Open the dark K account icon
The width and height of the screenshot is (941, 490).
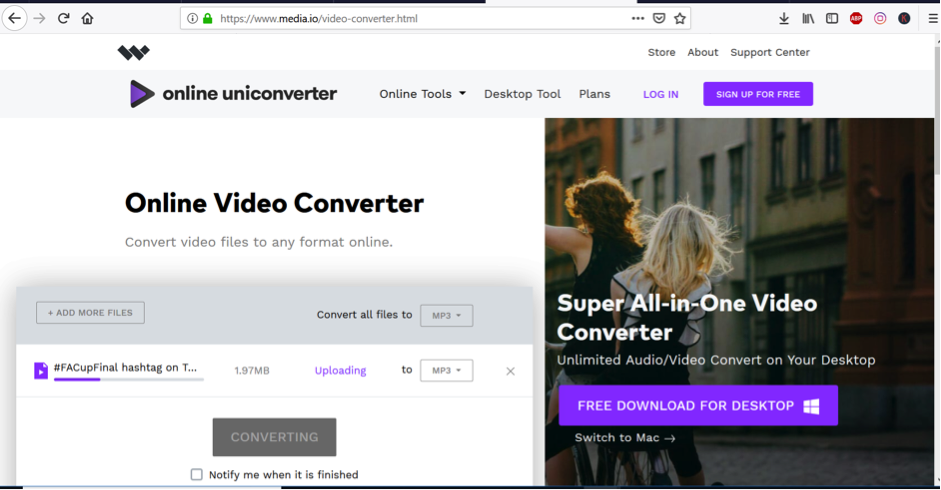(x=904, y=19)
